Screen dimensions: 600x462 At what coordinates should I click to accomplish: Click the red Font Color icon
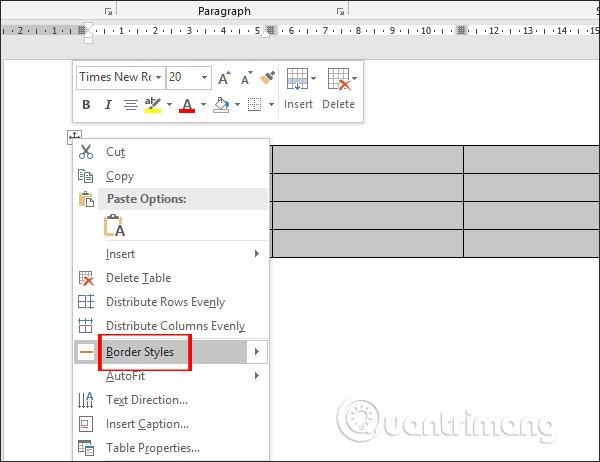click(x=186, y=105)
